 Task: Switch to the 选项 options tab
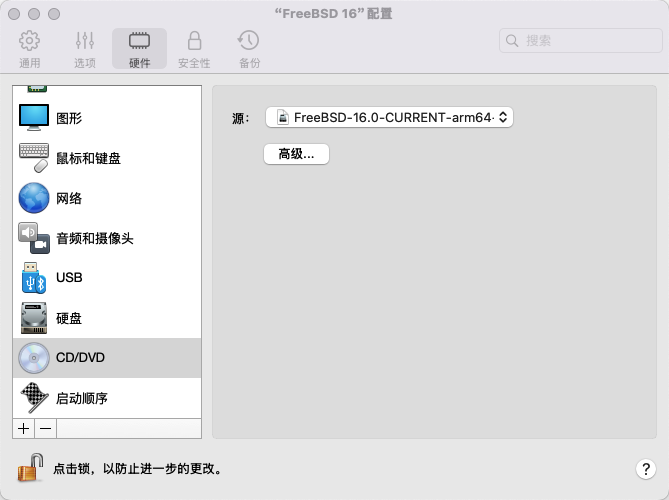pos(84,49)
